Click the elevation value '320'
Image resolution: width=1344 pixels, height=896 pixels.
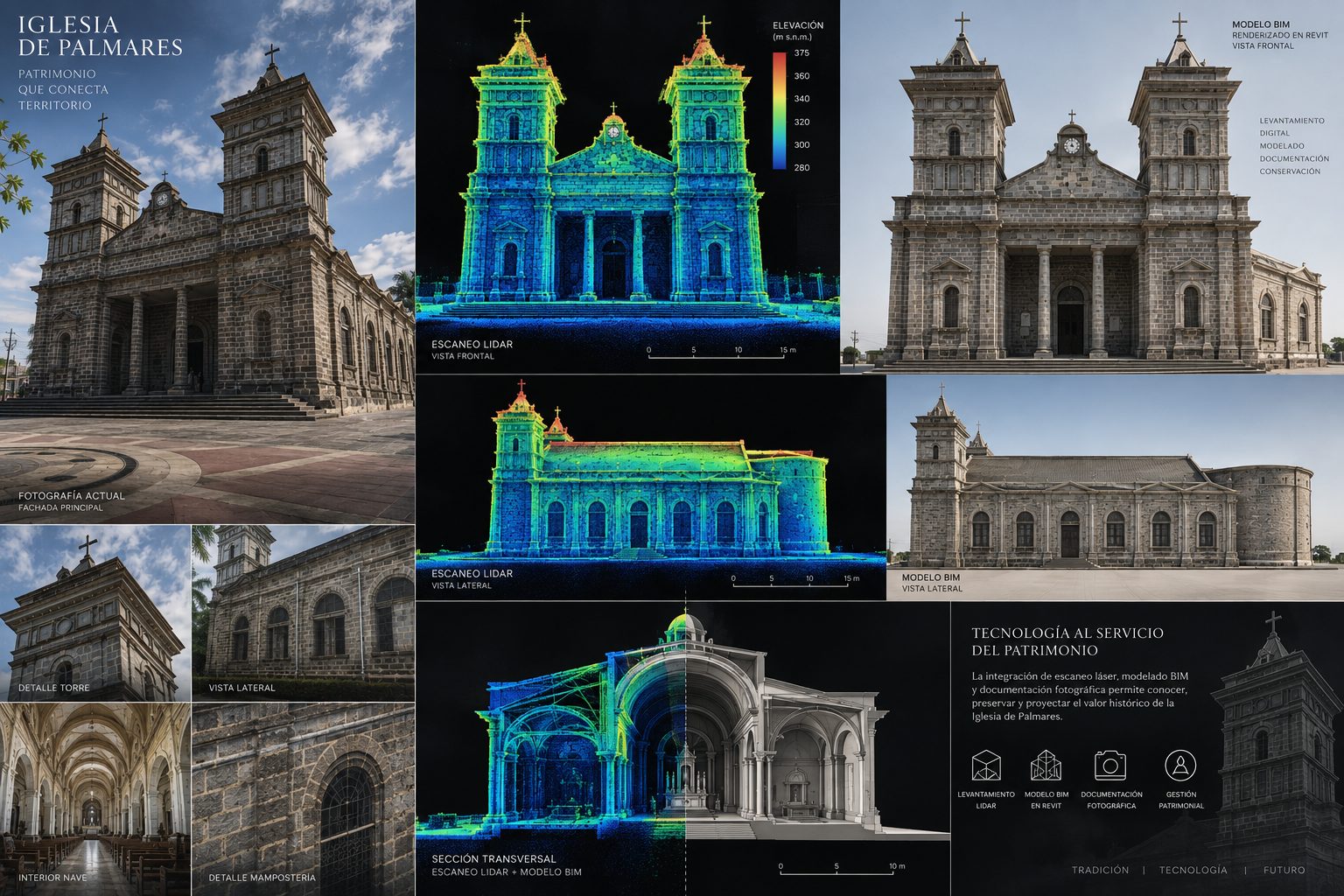801,122
